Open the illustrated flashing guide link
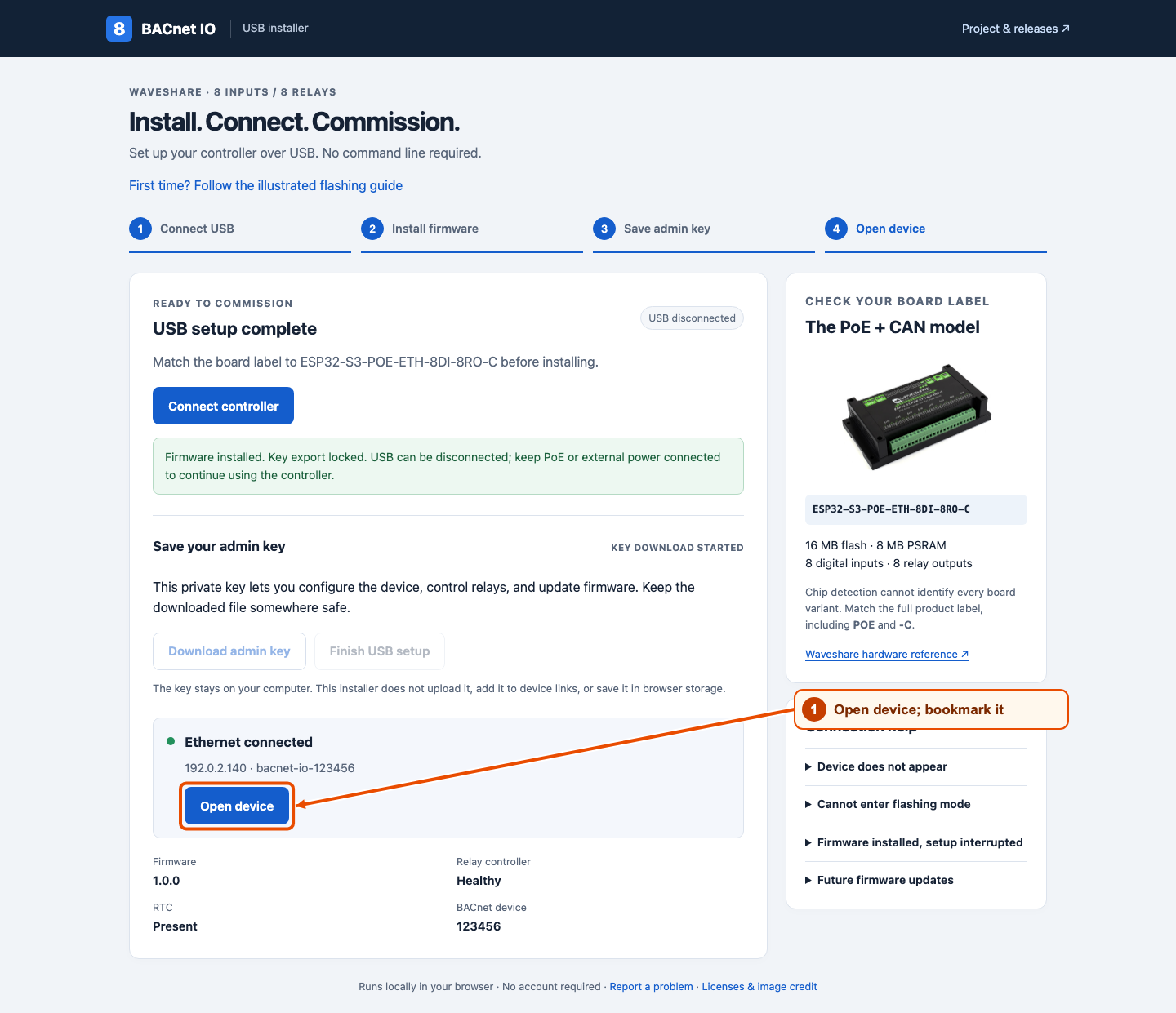This screenshot has width=1176, height=1013. [x=265, y=185]
